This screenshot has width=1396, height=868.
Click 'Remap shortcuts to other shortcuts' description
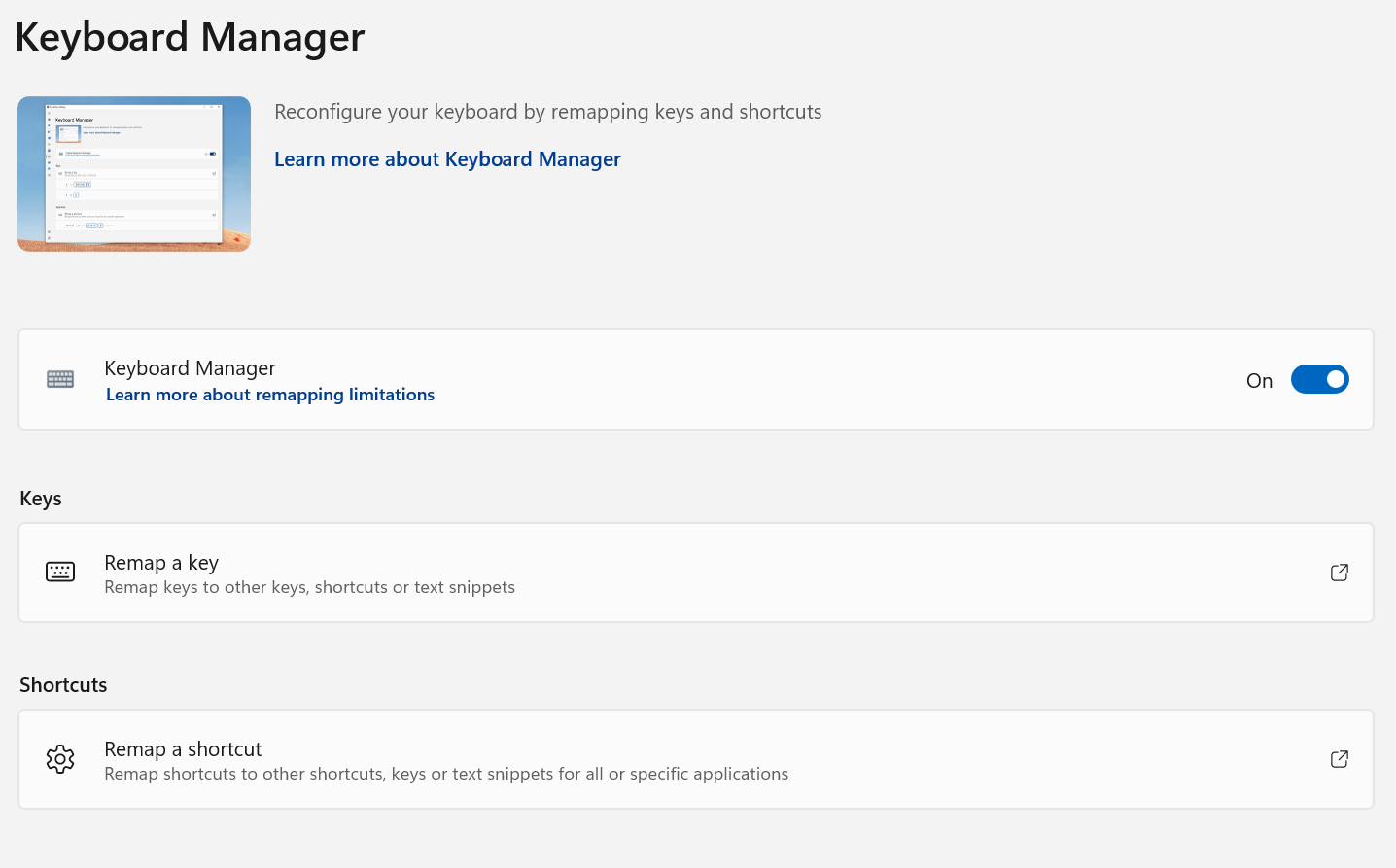point(446,774)
